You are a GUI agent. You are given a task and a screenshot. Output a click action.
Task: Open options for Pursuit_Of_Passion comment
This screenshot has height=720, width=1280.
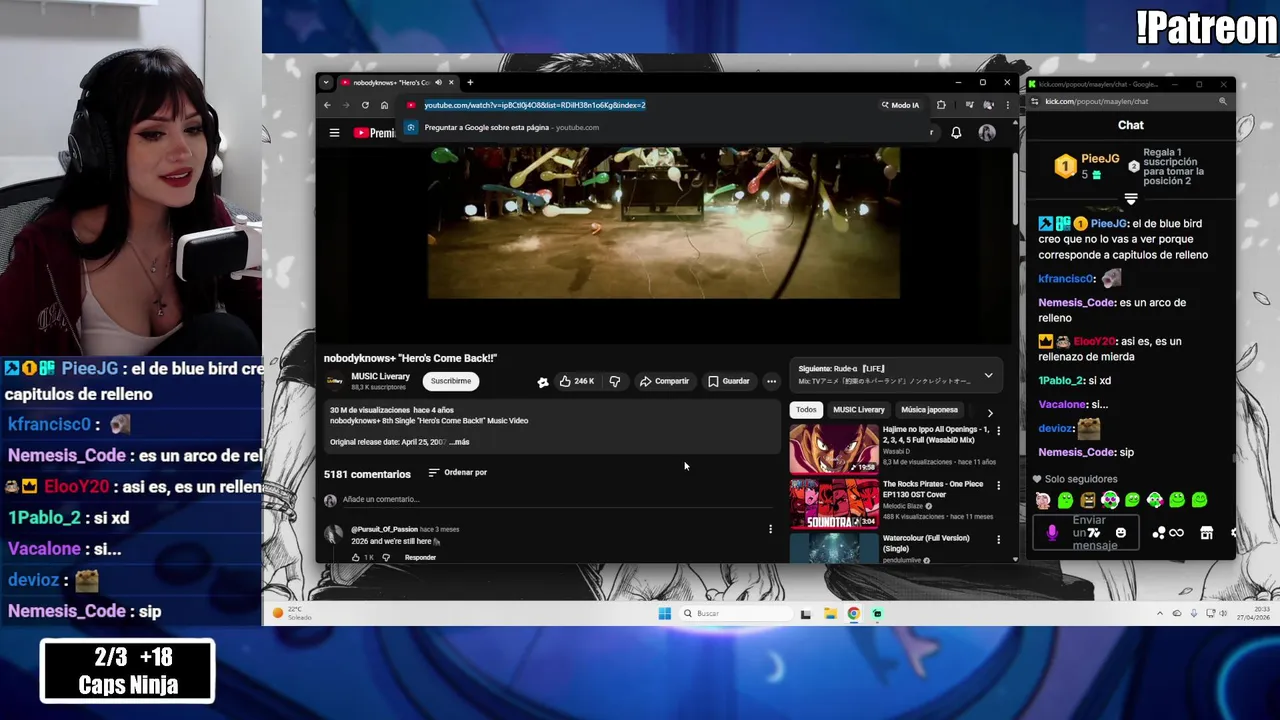point(770,529)
